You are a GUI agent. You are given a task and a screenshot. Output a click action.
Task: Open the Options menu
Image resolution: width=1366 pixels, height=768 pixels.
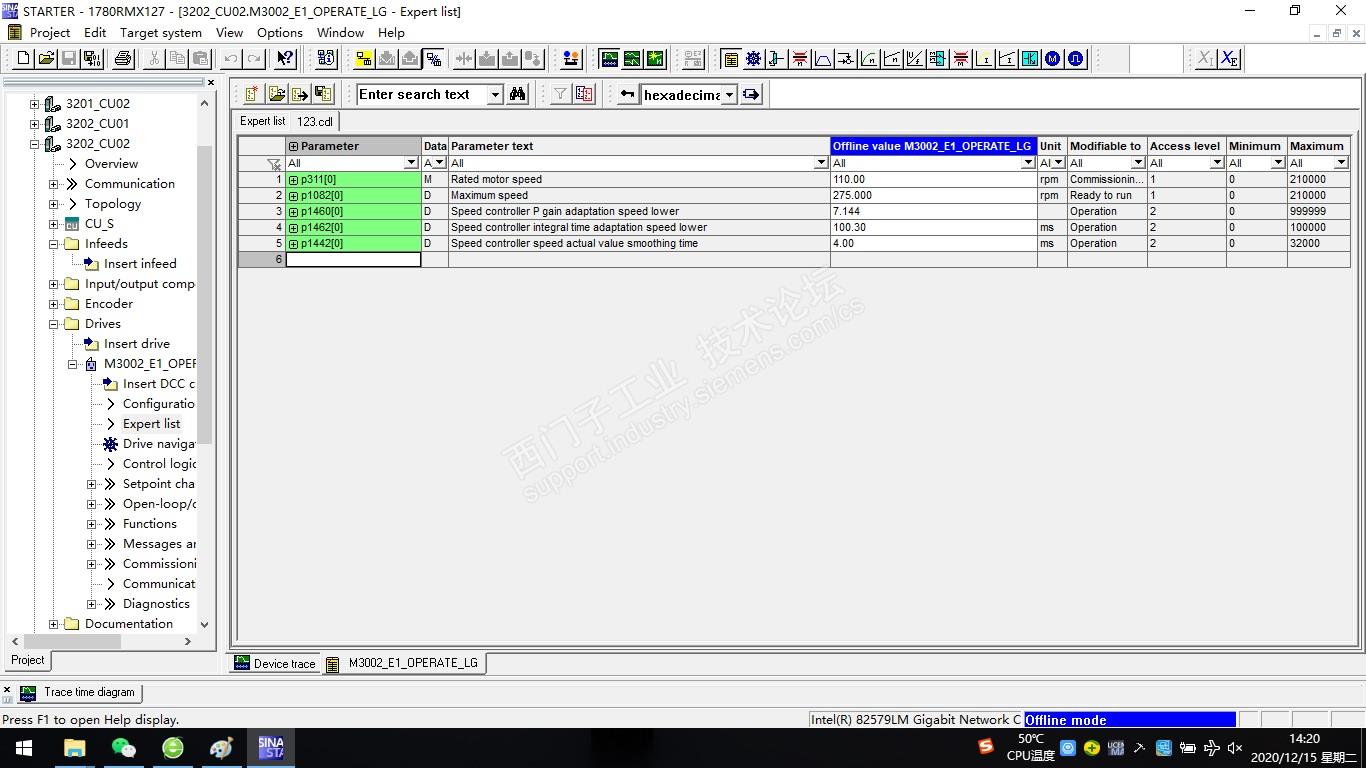tap(280, 32)
